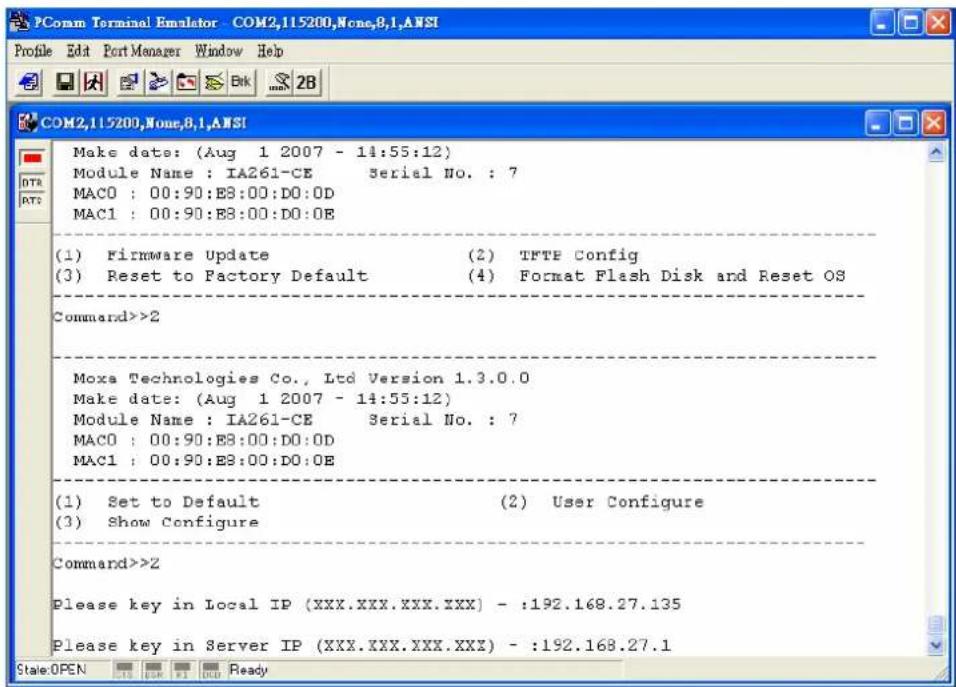Click the floppy disk save icon
The height and width of the screenshot is (687, 956).
pyautogui.click(x=65, y=82)
